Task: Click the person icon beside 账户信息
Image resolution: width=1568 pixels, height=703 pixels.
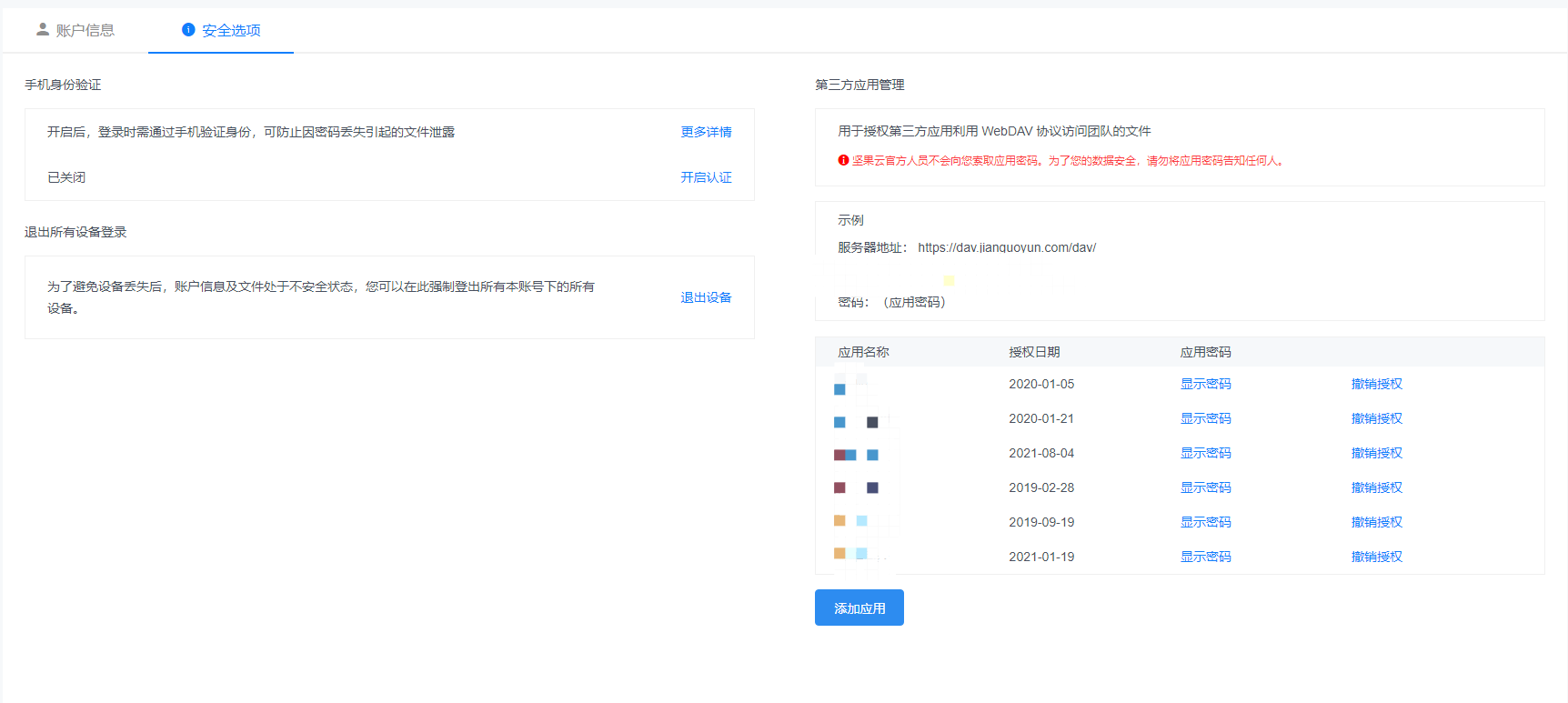Action: [42, 30]
